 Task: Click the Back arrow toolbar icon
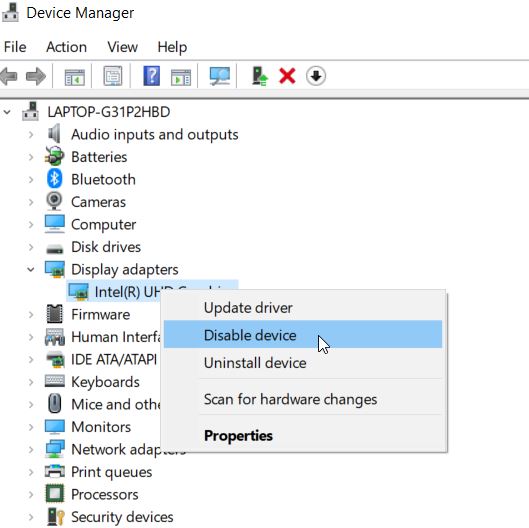click(9, 76)
